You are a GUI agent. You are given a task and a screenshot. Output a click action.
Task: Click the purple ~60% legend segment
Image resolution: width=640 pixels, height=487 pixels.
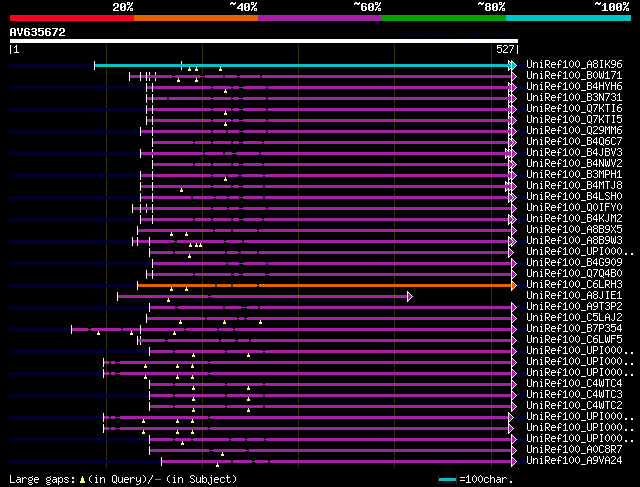[x=320, y=18]
